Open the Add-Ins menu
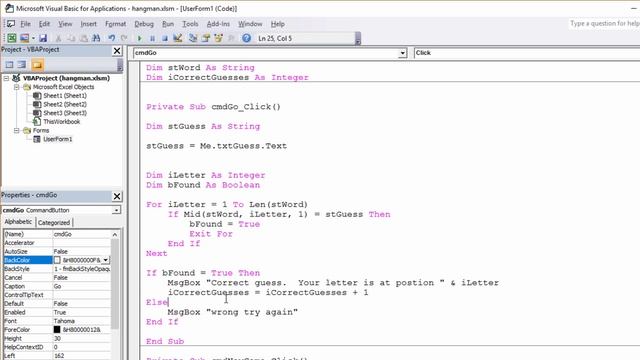The image size is (640, 360). coord(218,24)
